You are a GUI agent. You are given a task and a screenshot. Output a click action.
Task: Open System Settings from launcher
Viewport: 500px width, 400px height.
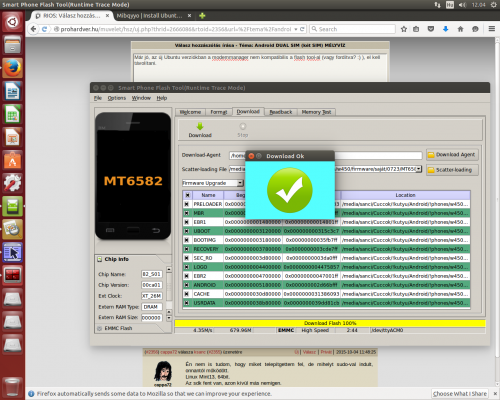coord(13,183)
